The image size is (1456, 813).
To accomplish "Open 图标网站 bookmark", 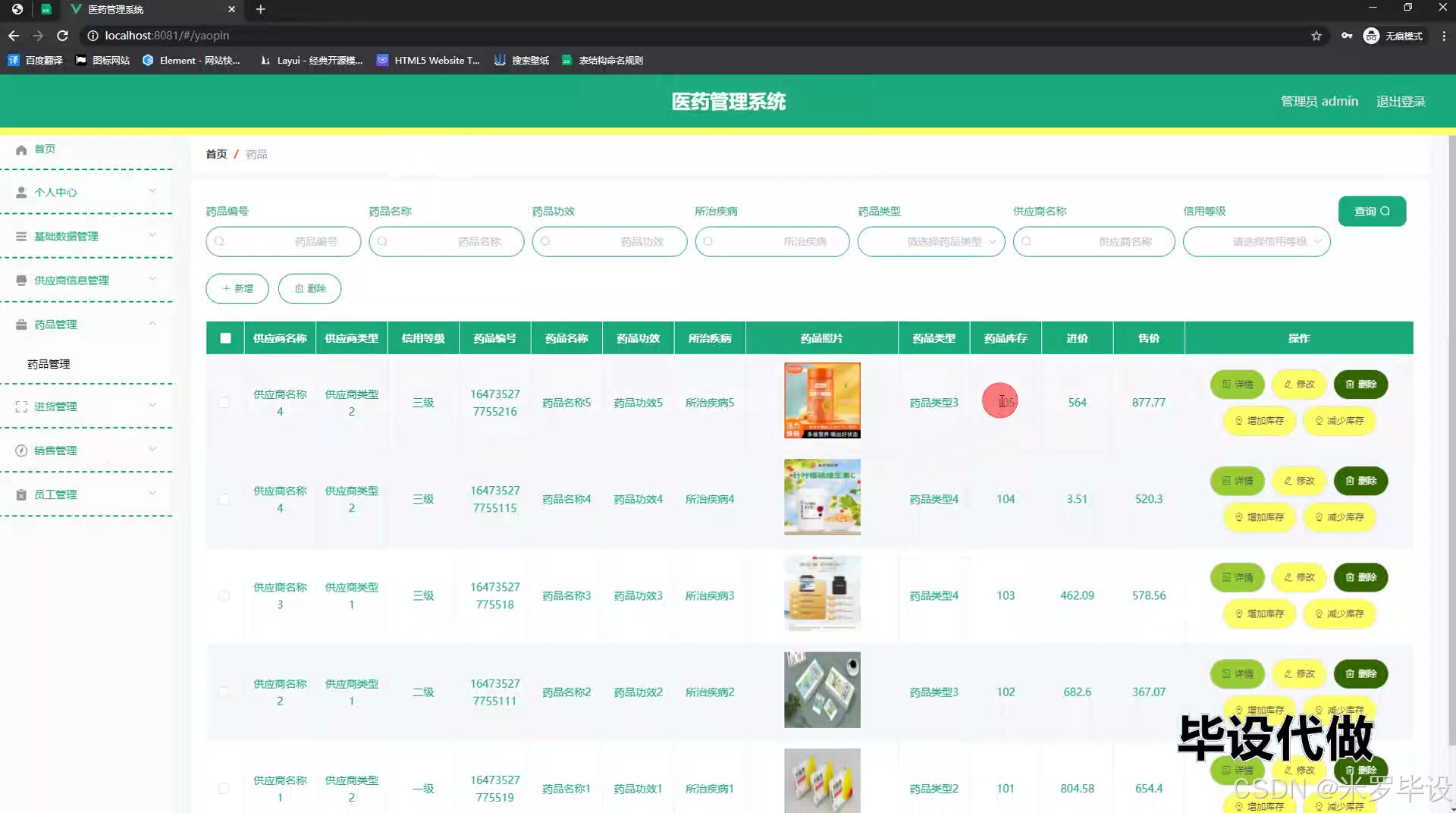I will click(x=102, y=60).
